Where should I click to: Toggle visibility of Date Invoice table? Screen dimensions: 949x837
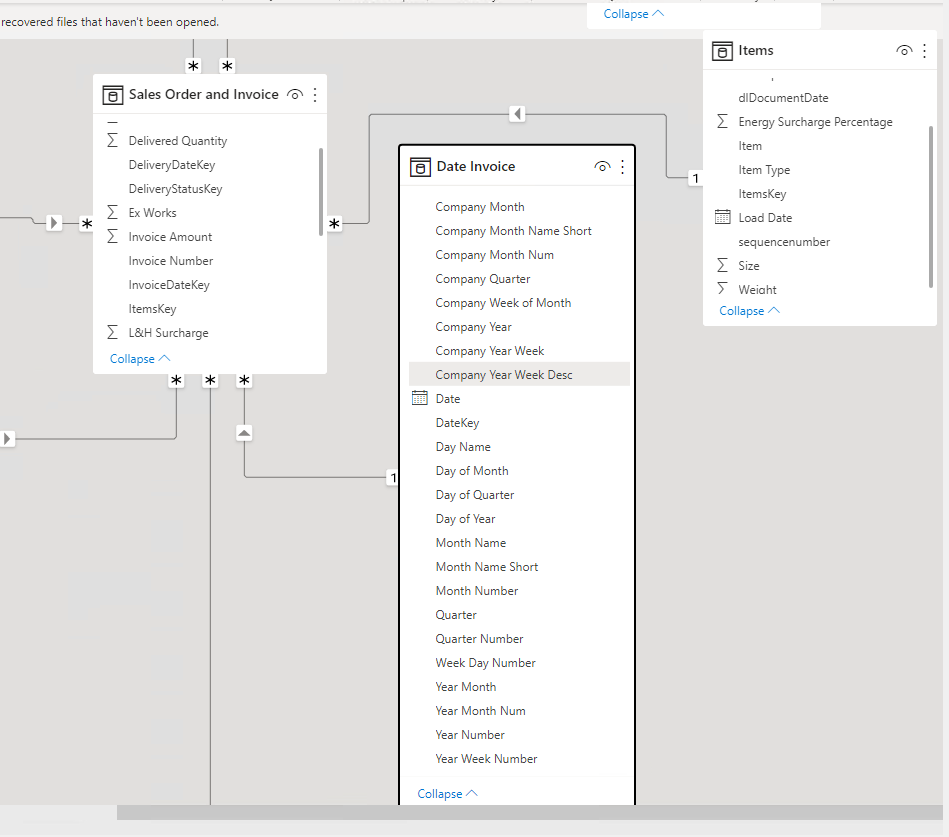tap(602, 166)
